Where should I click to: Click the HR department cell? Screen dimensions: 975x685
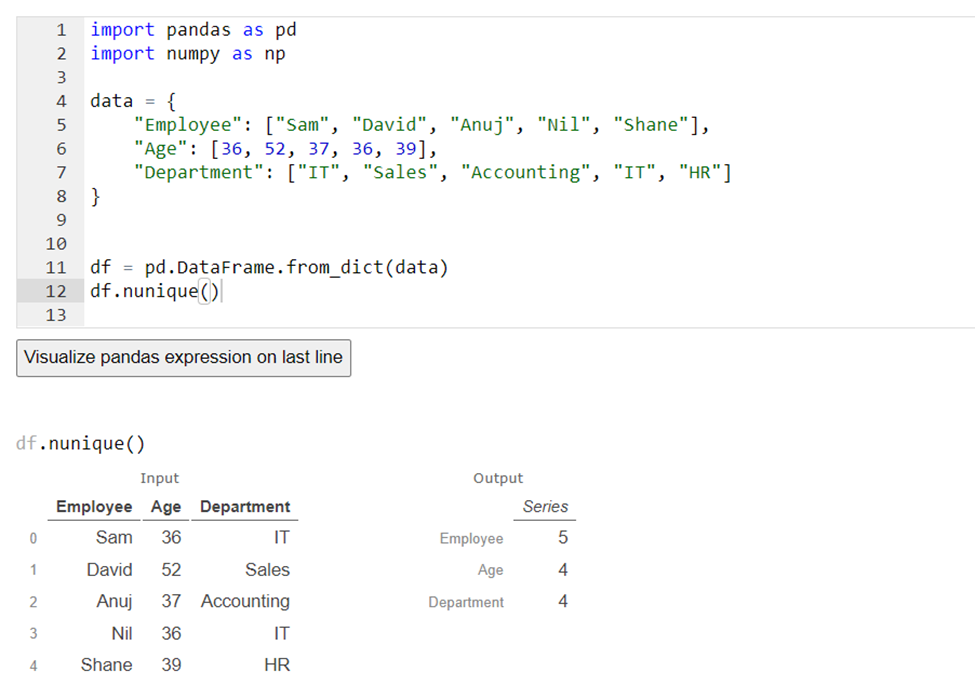(277, 665)
